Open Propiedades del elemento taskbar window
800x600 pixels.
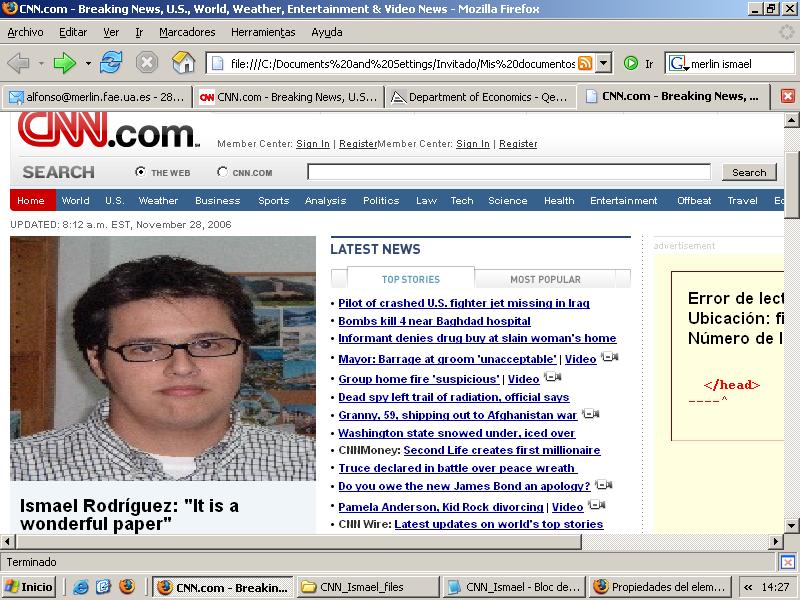[x=661, y=587]
